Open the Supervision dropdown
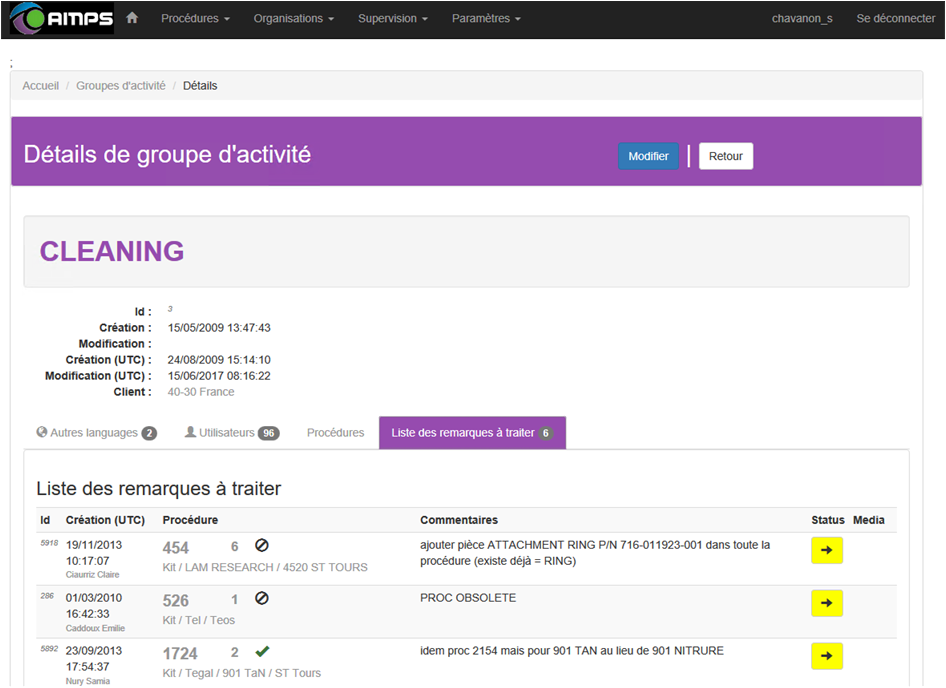946x688 pixels. (393, 19)
